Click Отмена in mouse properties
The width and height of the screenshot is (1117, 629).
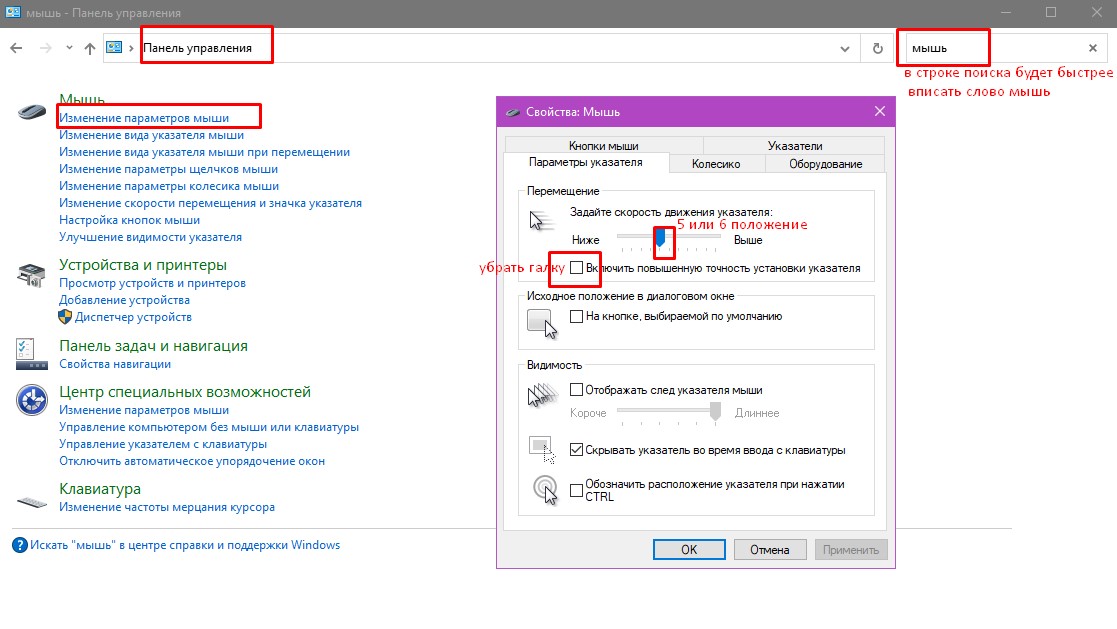[769, 550]
